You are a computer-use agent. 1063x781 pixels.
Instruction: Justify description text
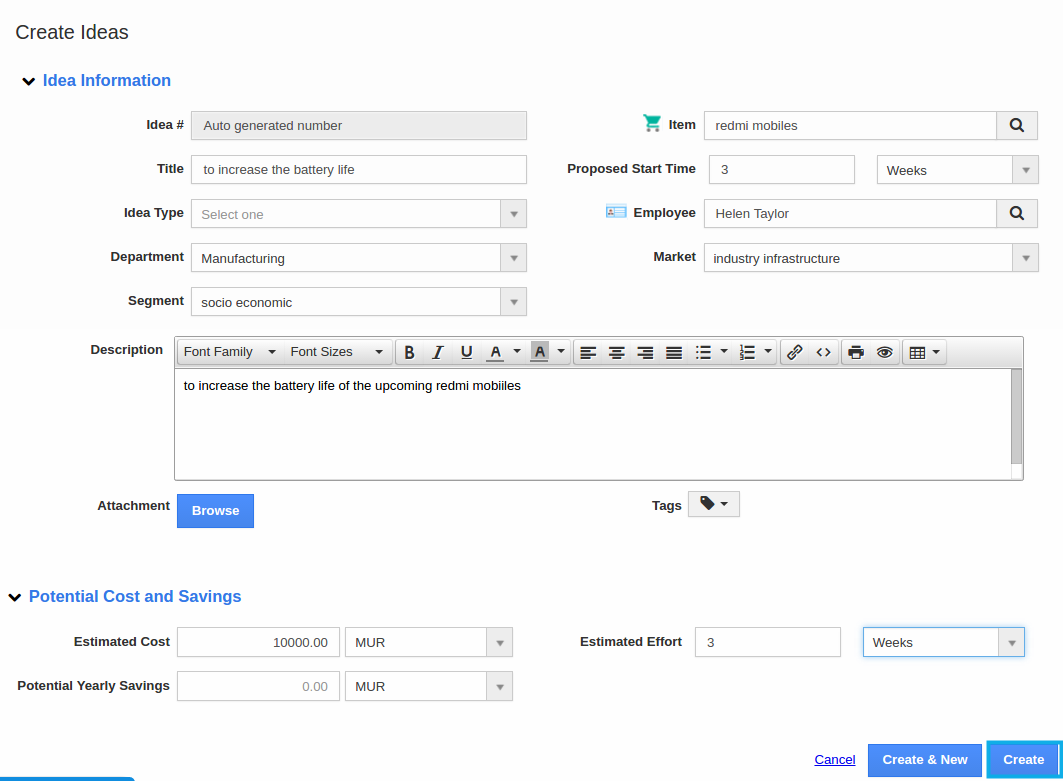(673, 353)
